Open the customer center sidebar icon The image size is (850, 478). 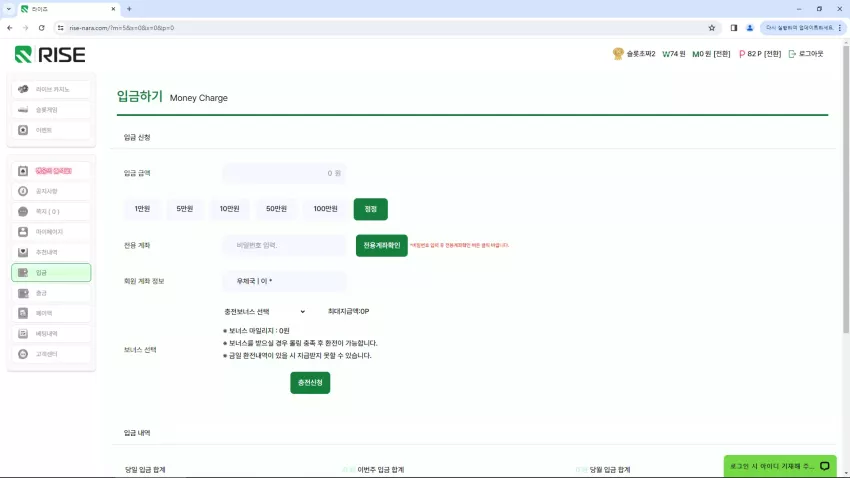(23, 354)
